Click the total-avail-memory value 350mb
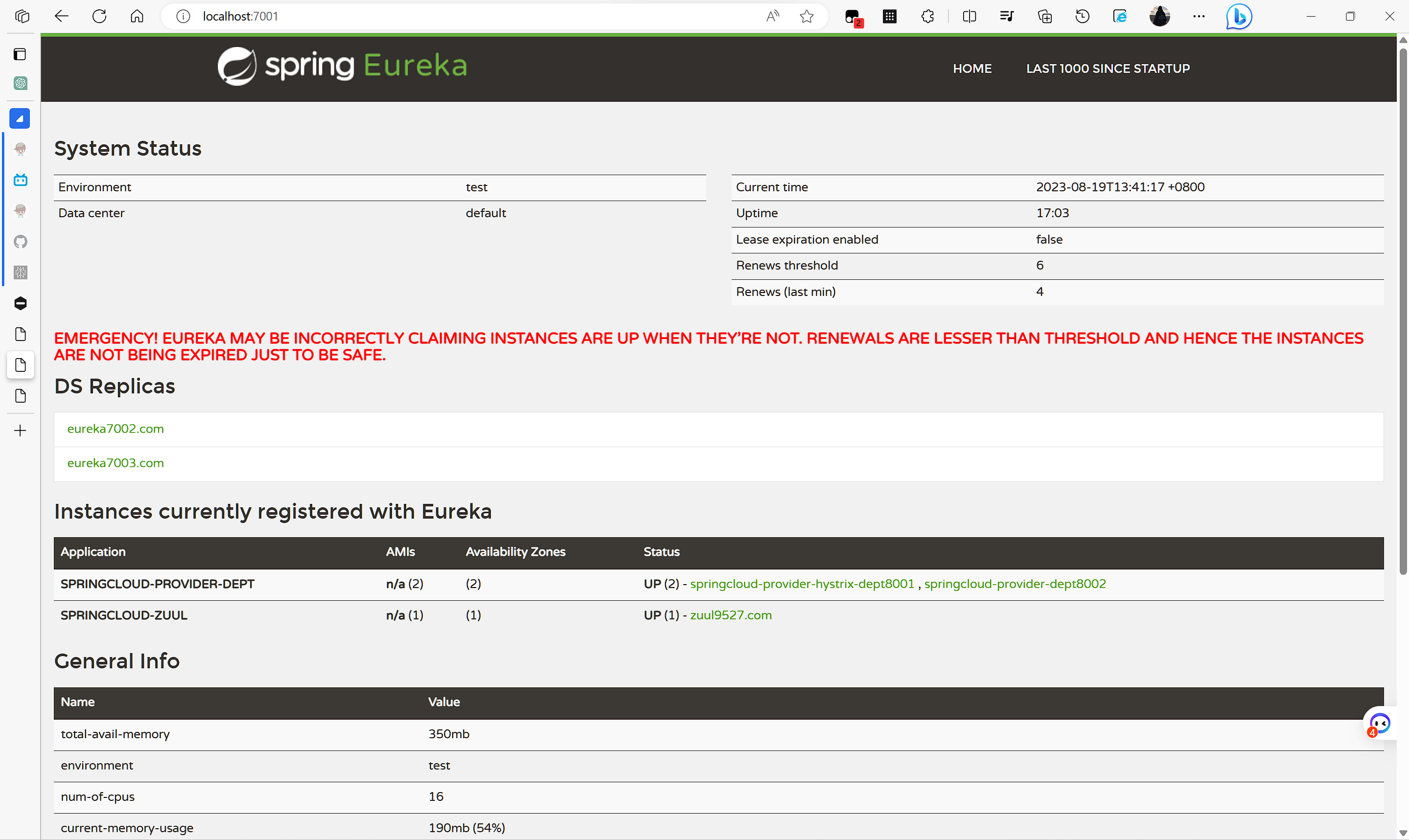This screenshot has width=1409, height=840. (x=449, y=734)
